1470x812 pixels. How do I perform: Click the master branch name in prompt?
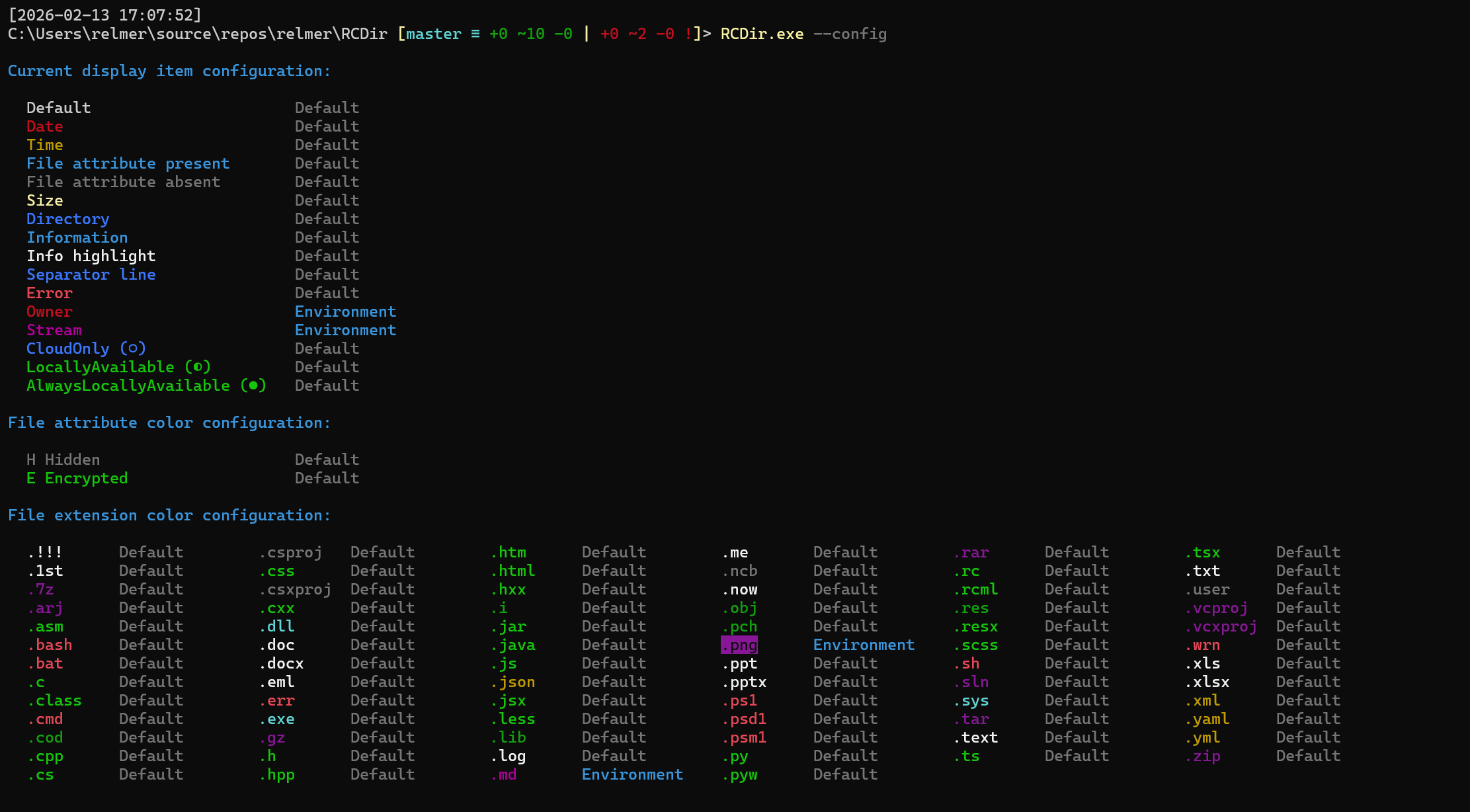[433, 34]
